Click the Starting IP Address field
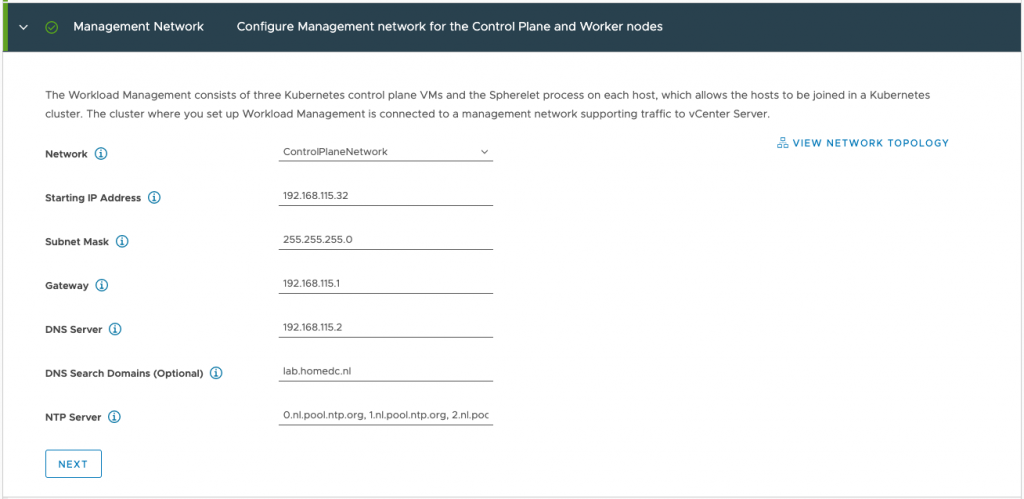The height and width of the screenshot is (499, 1024). pos(386,196)
